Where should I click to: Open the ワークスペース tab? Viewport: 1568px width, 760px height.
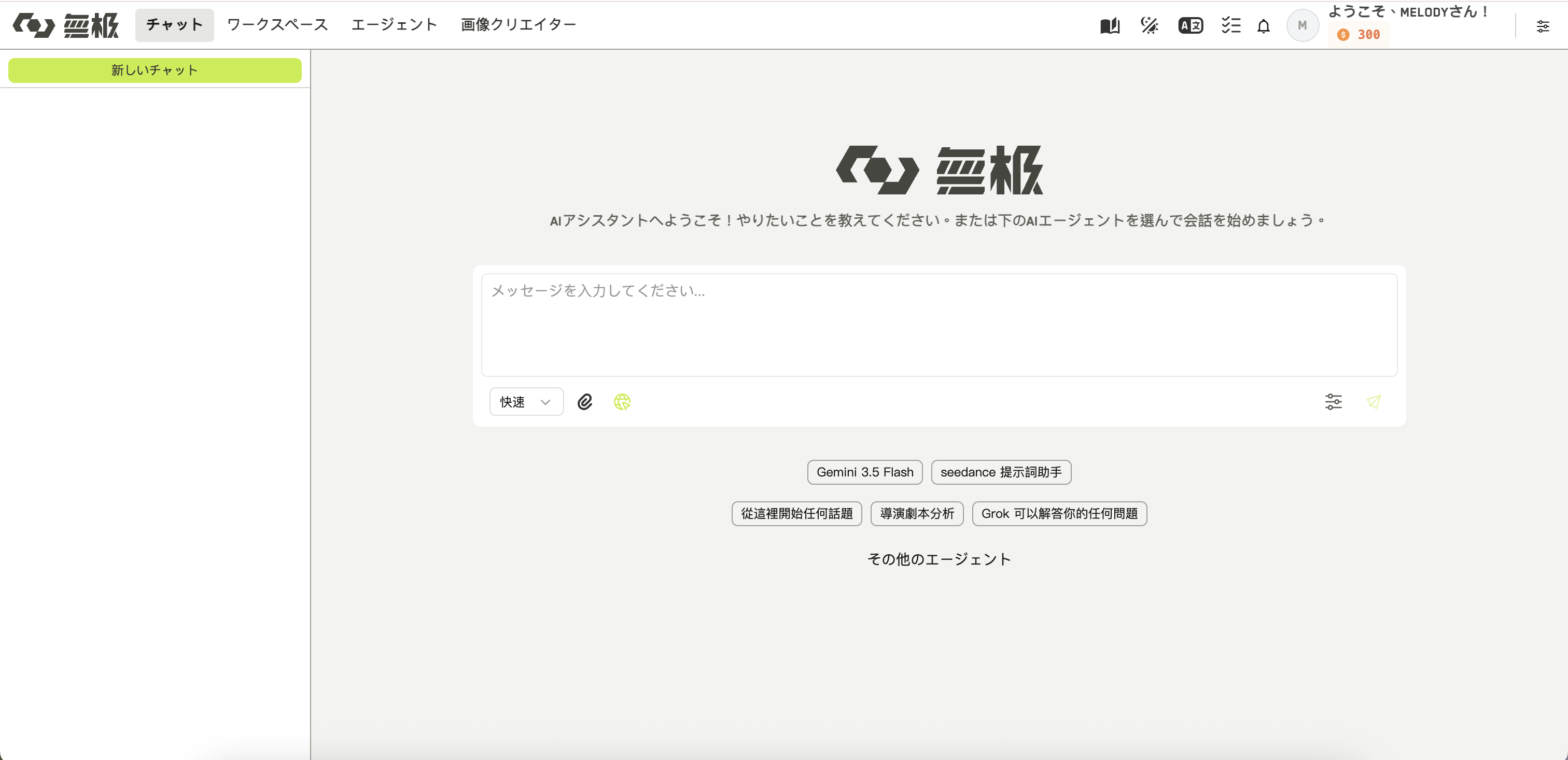[277, 25]
